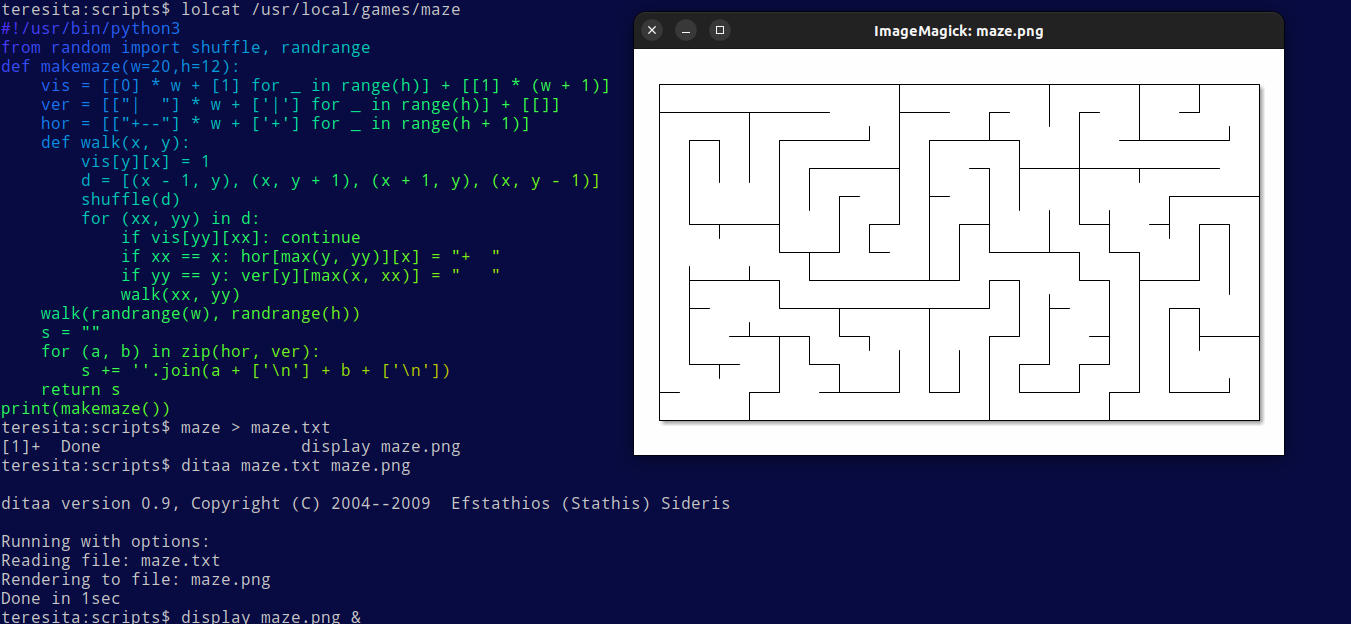Click the ImageMagick: maze.png title bar text

coord(958,31)
